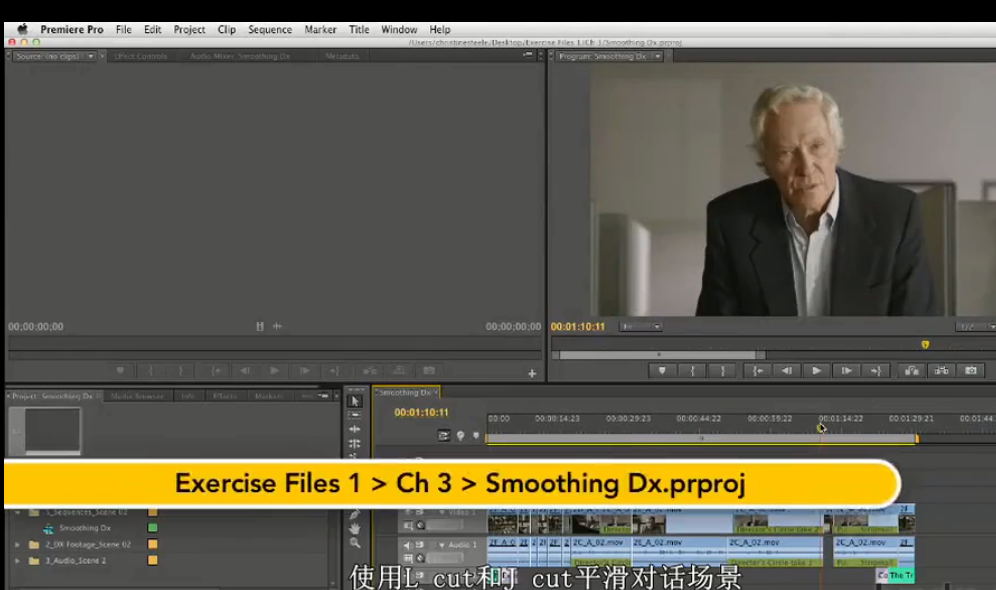Switch to the Media Browser tab
Viewport: 996px width, 590px height.
click(x=137, y=396)
